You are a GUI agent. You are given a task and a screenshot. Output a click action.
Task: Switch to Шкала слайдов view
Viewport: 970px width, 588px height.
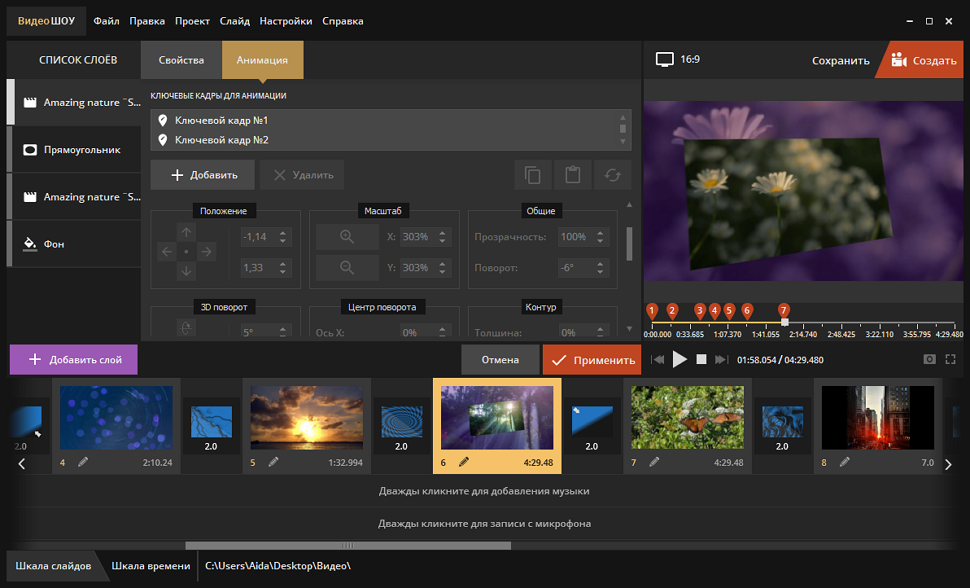point(53,566)
